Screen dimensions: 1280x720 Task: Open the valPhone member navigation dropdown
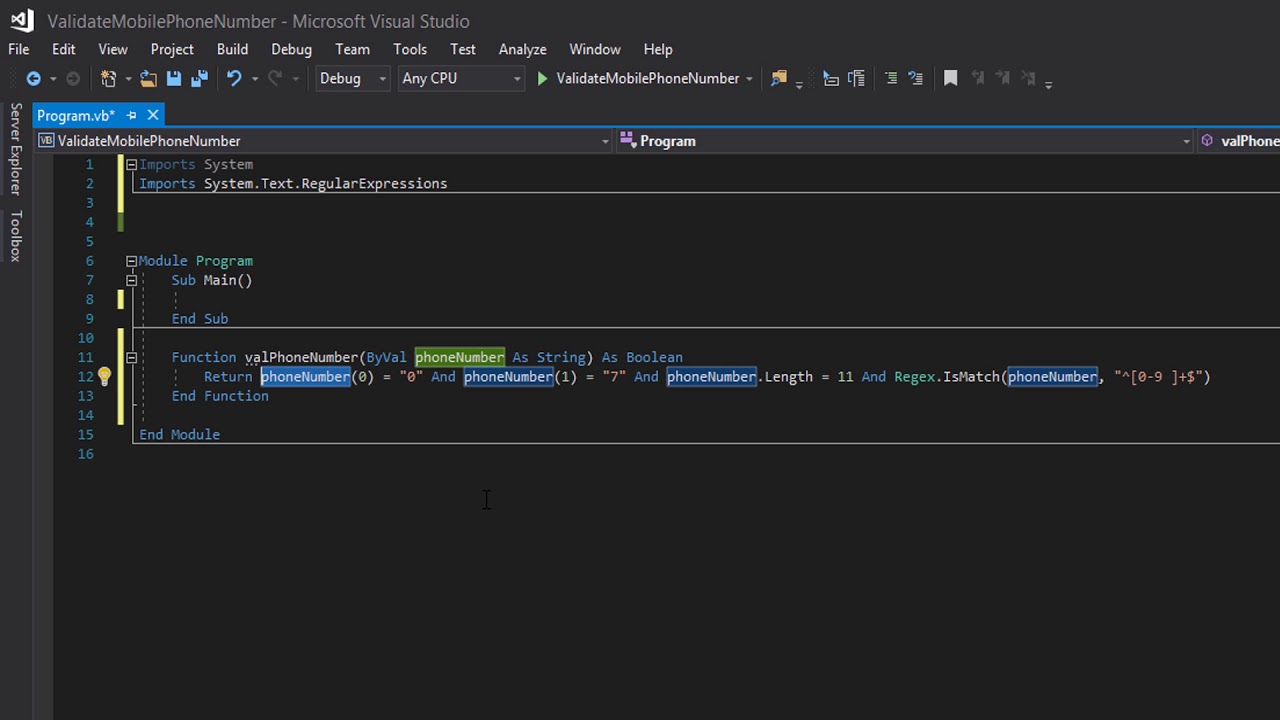pyautogui.click(x=1239, y=141)
